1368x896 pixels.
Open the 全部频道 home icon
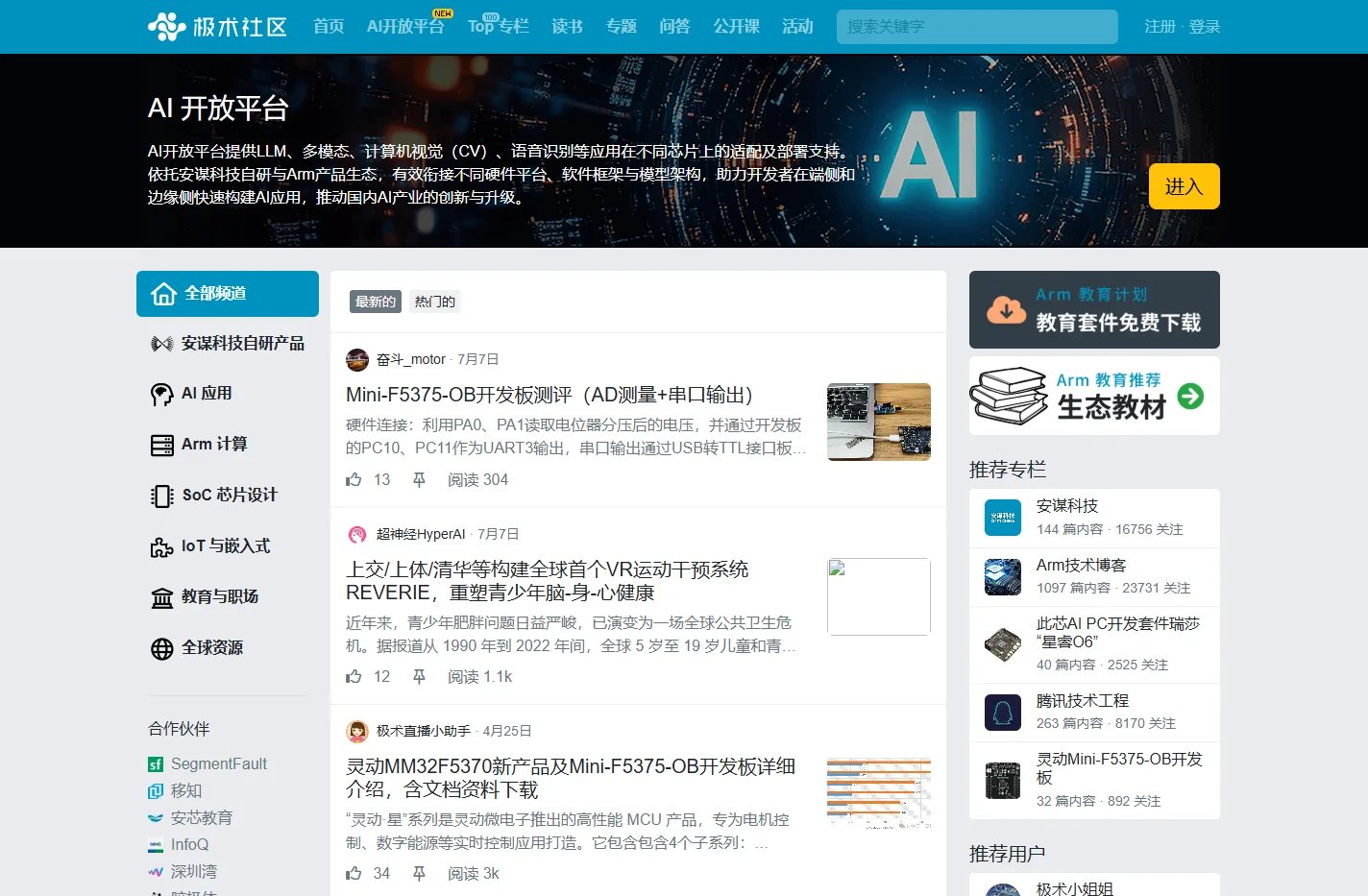163,294
